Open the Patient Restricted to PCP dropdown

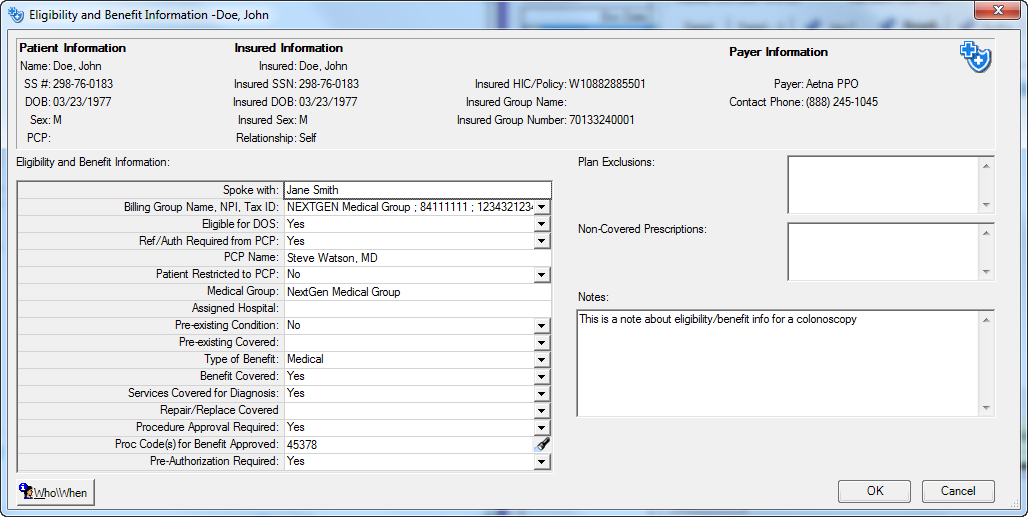[542, 275]
